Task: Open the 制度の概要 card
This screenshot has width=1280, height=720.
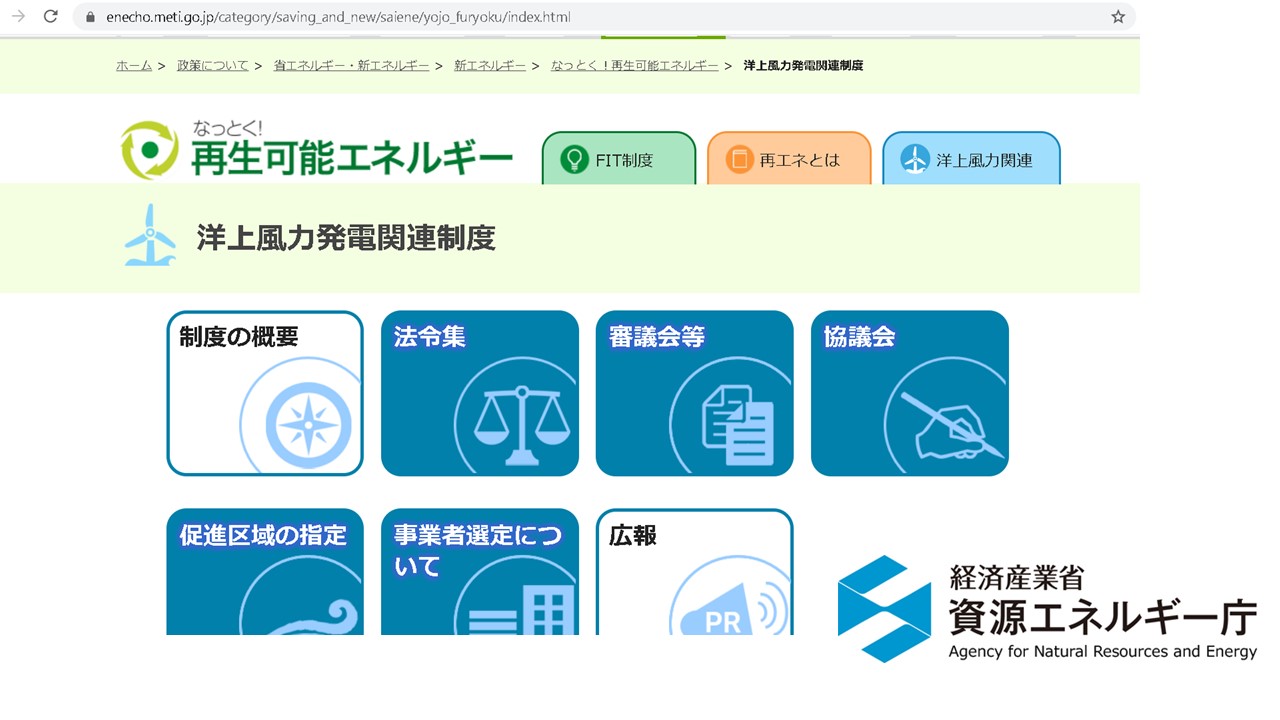Action: tap(265, 393)
